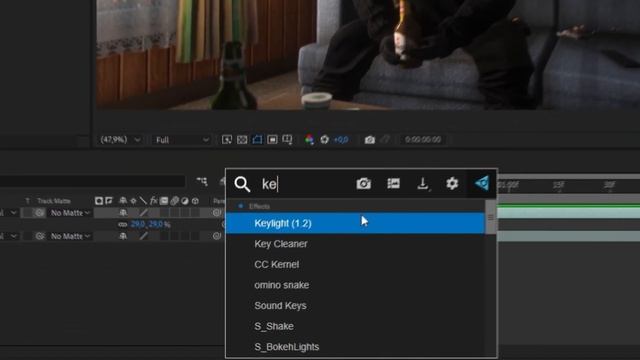Click the fx effects column header icon
This screenshot has height=360, width=640.
[153, 200]
